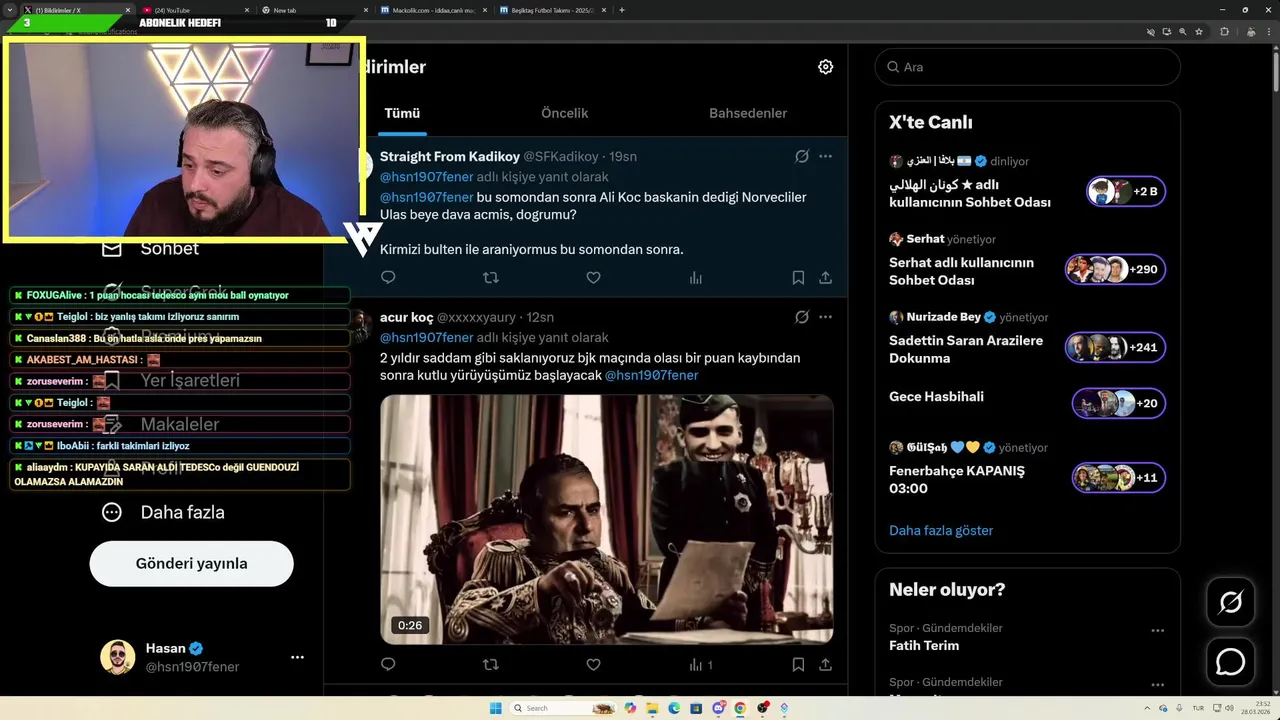This screenshot has height=720, width=1280.
Task: Repost the Straight From Kadikoy tweet
Action: pyautogui.click(x=490, y=277)
